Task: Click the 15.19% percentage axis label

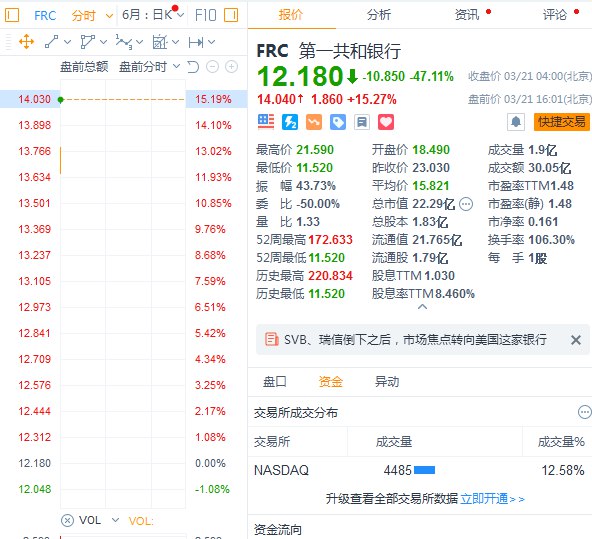Action: point(213,99)
